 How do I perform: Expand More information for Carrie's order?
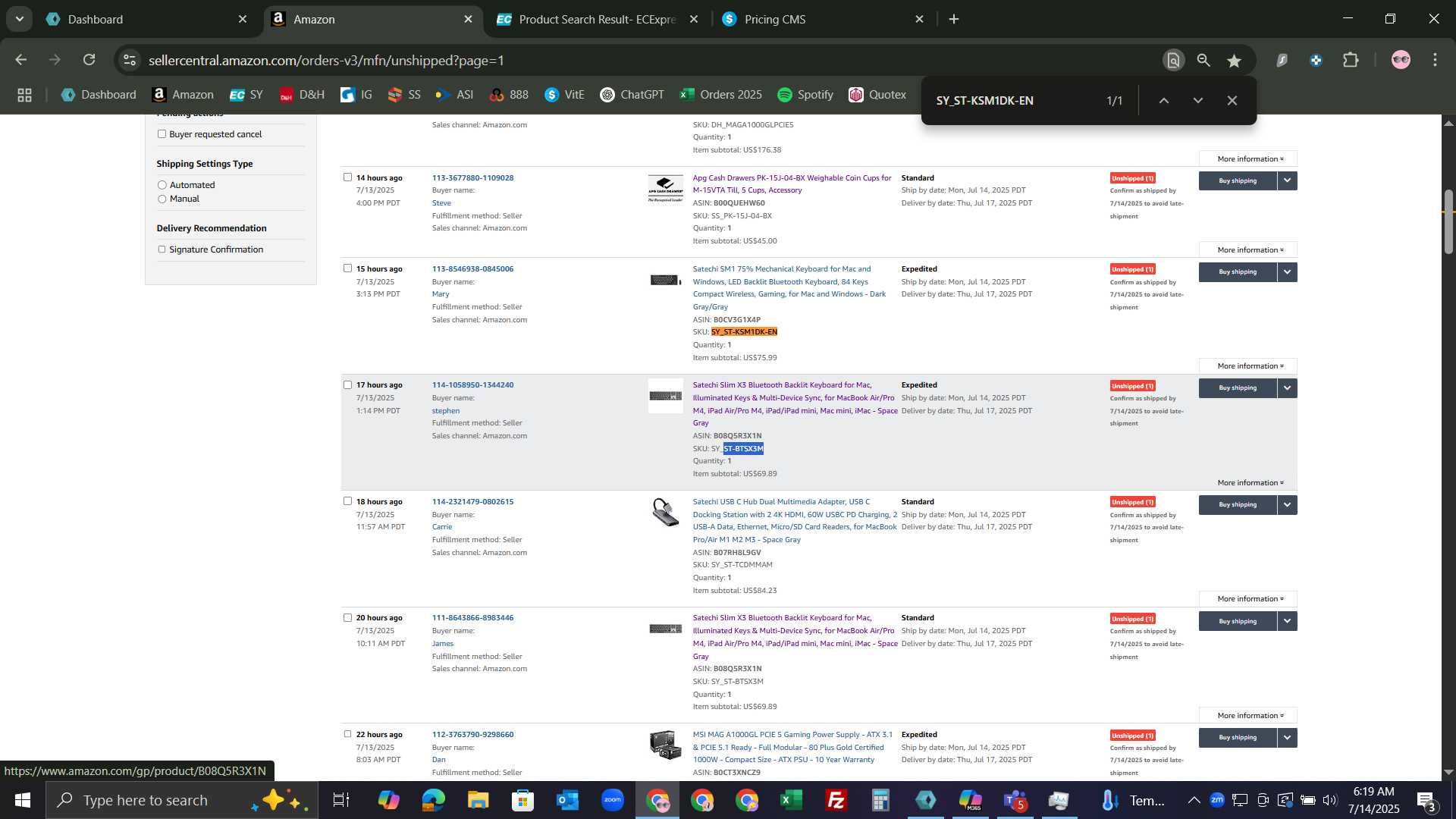[x=1250, y=599]
